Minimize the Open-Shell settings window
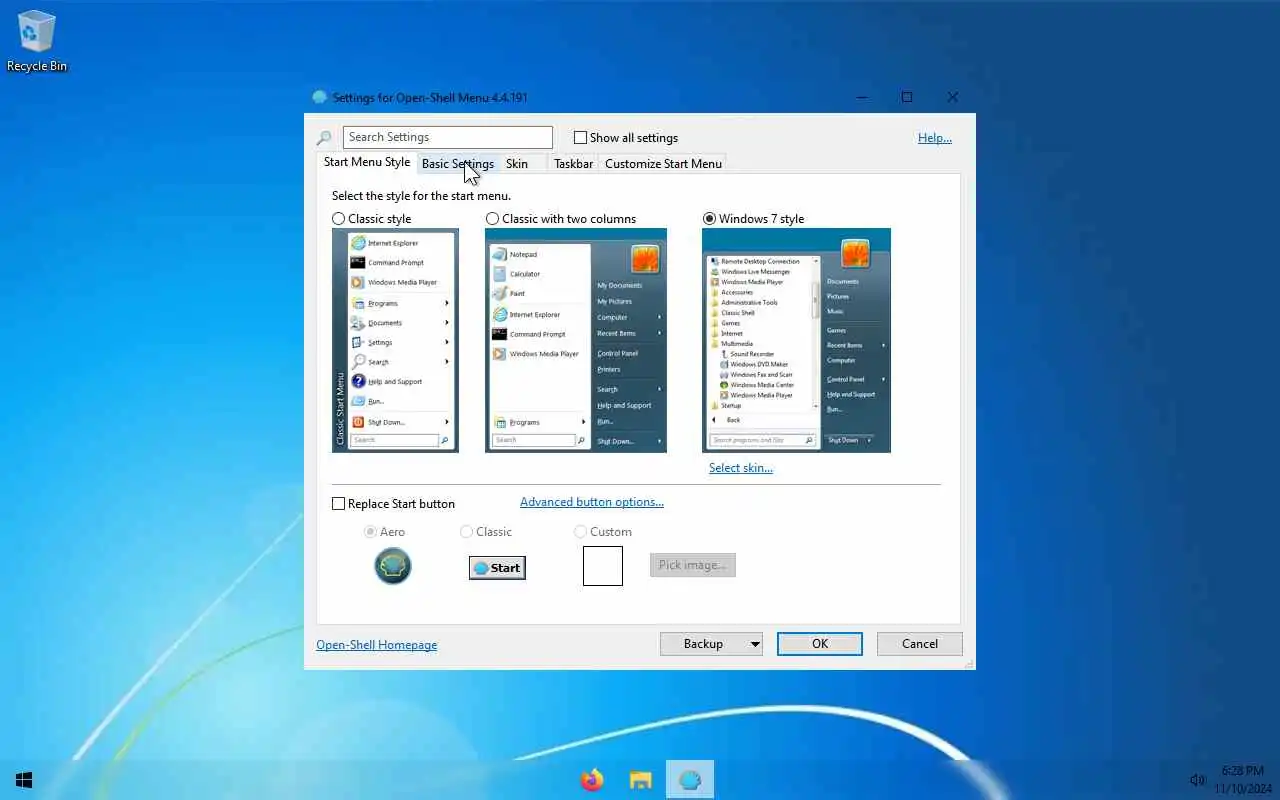This screenshot has height=800, width=1280. [861, 97]
